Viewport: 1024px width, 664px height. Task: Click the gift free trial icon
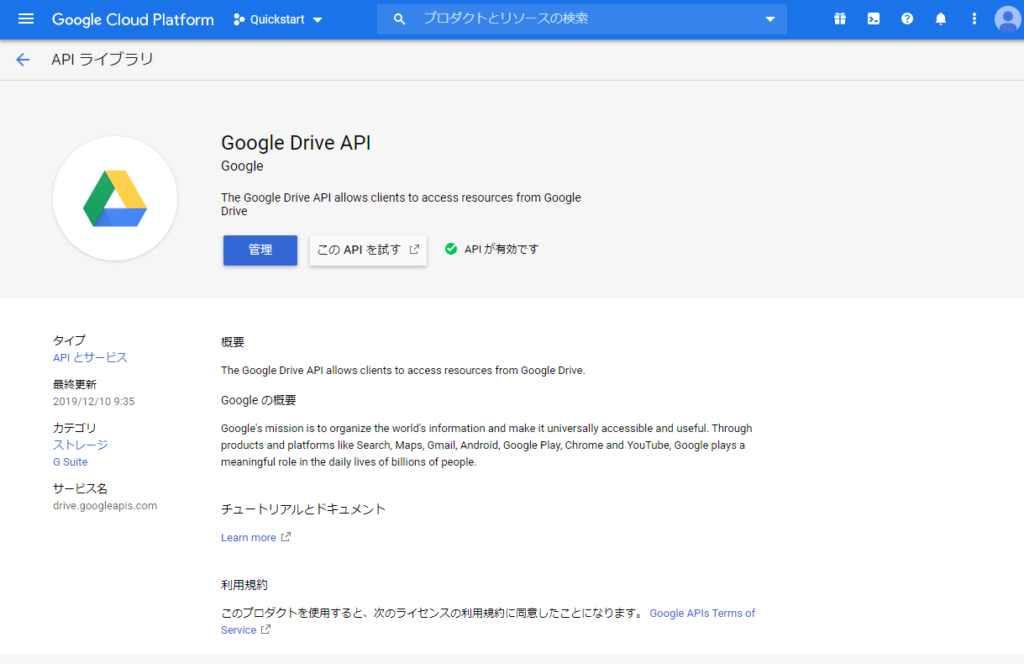[x=840, y=19]
